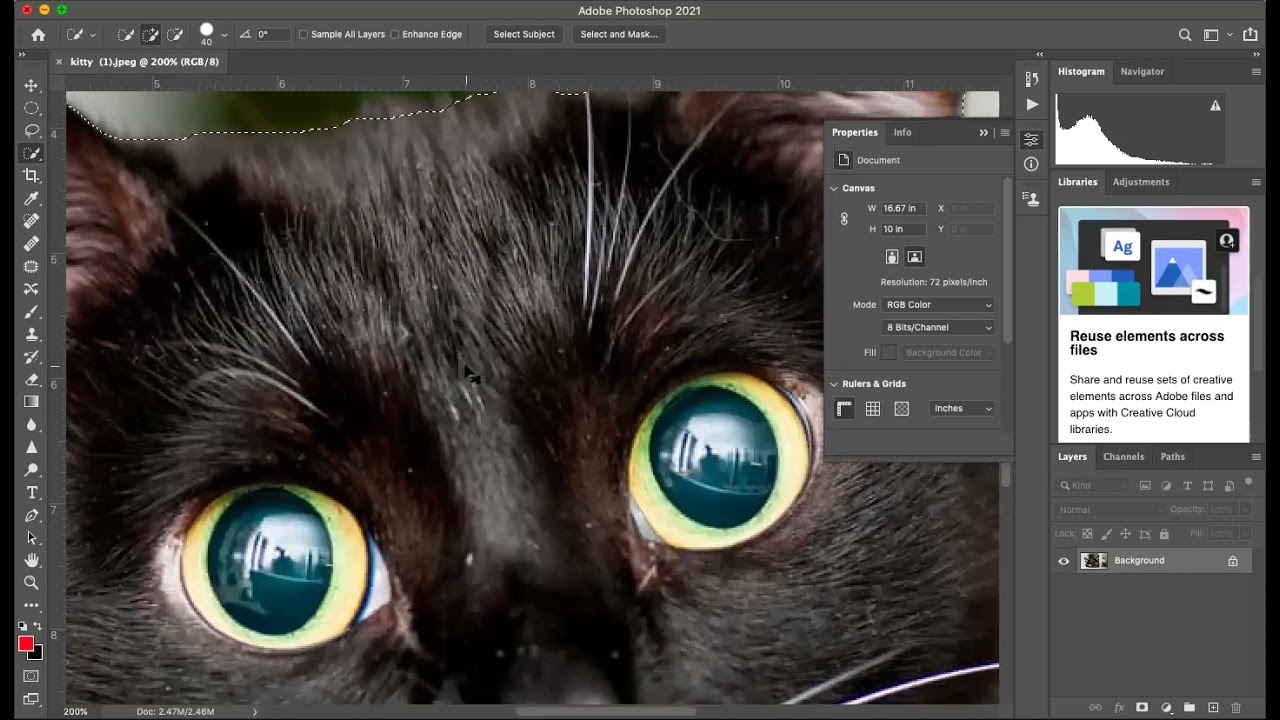
Task: Select the Crop tool
Action: (31, 176)
